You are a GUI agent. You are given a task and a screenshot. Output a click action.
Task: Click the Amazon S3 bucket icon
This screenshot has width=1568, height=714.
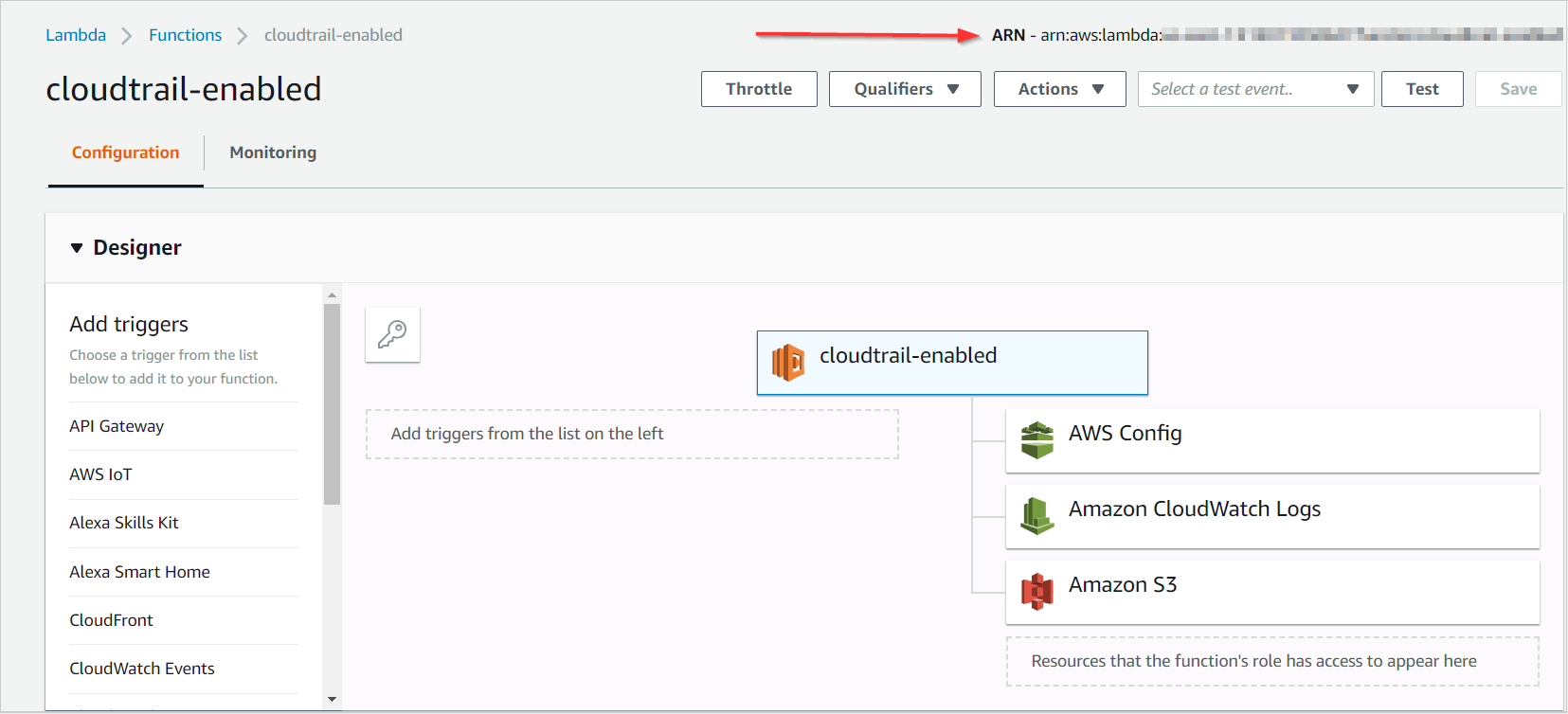[1037, 592]
